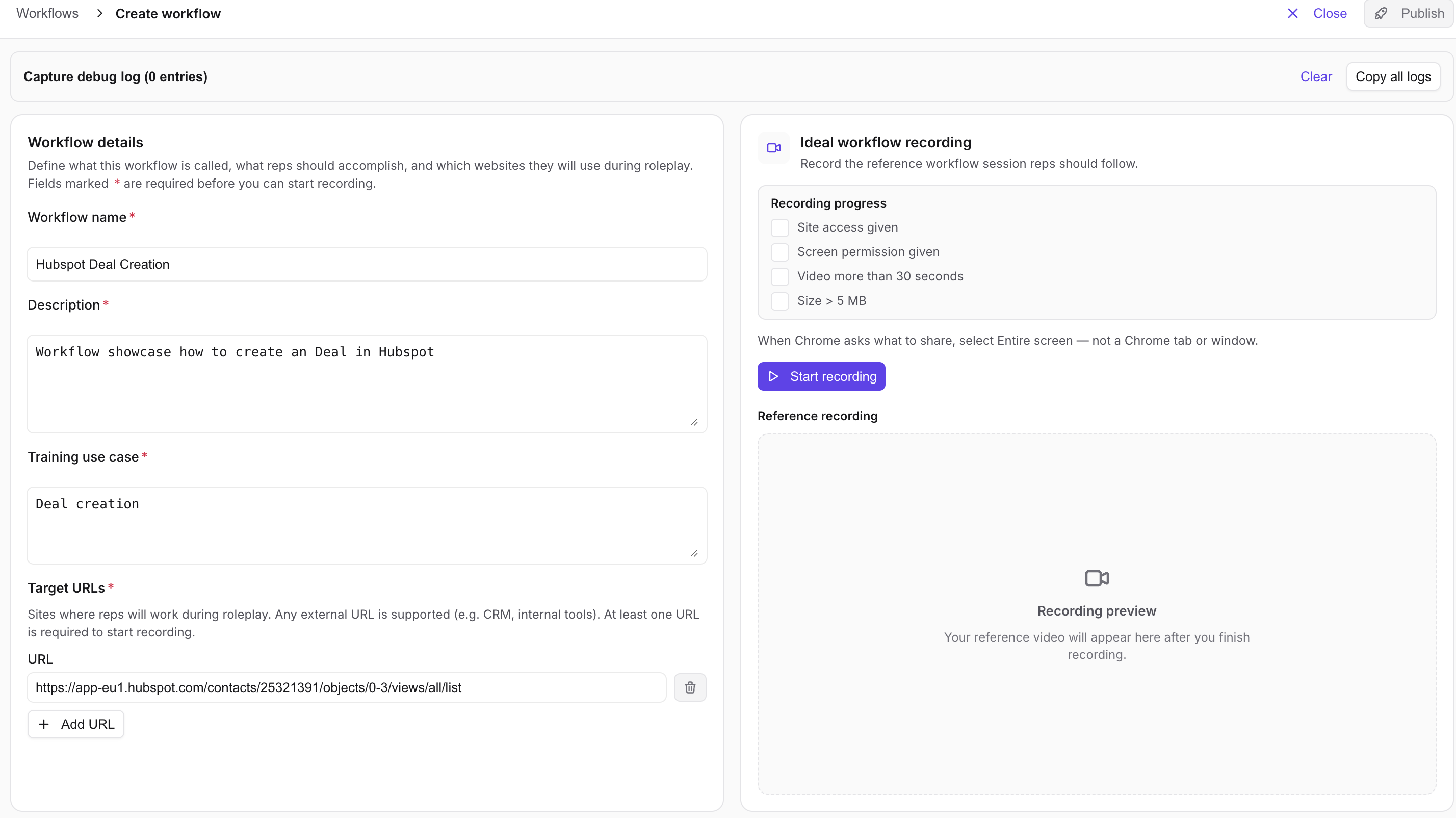Click the Target URLs label
This screenshot has width=1456, height=818.
click(66, 588)
